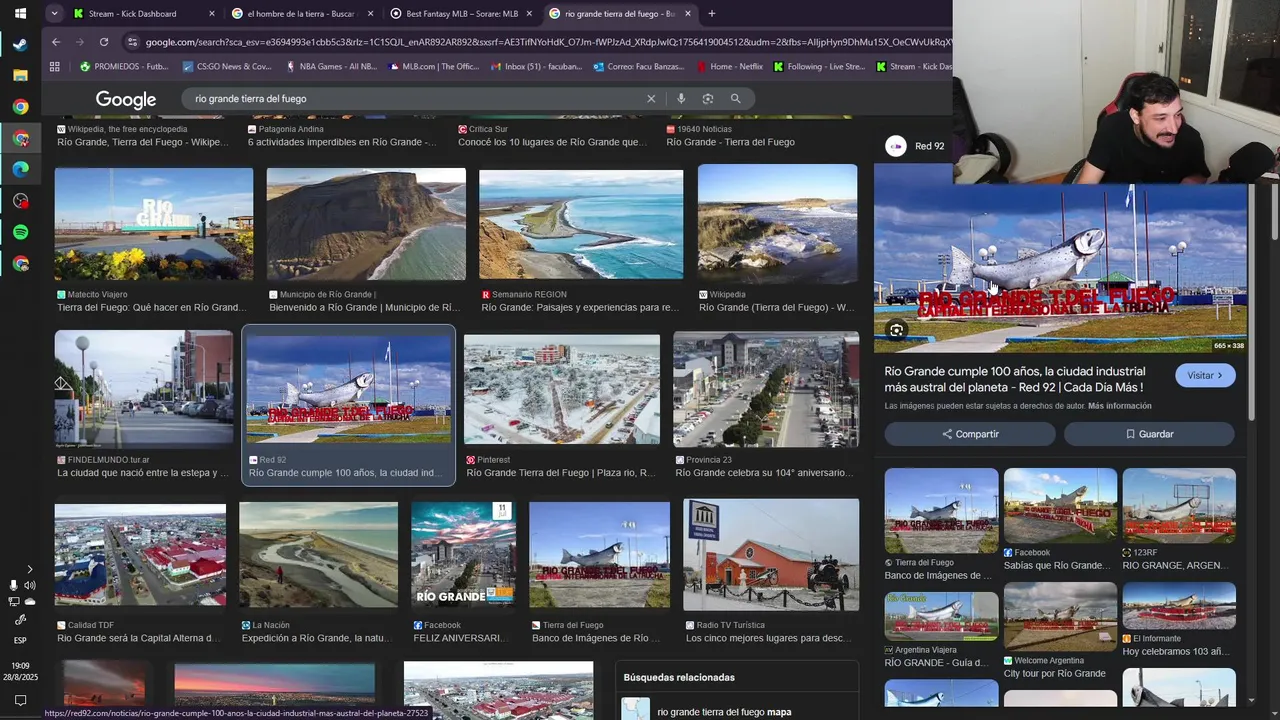This screenshot has height=720, width=1280.
Task: Open Red 92 source header in side panel
Action: [916, 146]
